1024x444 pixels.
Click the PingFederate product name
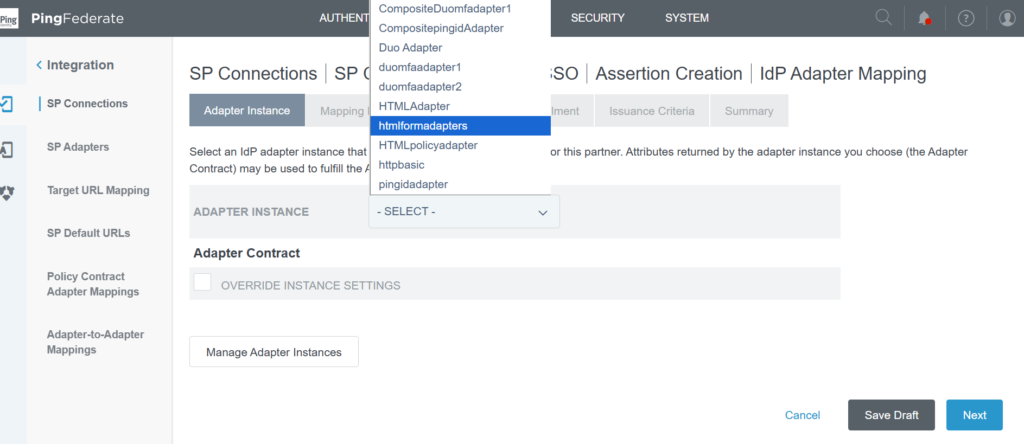click(x=77, y=18)
